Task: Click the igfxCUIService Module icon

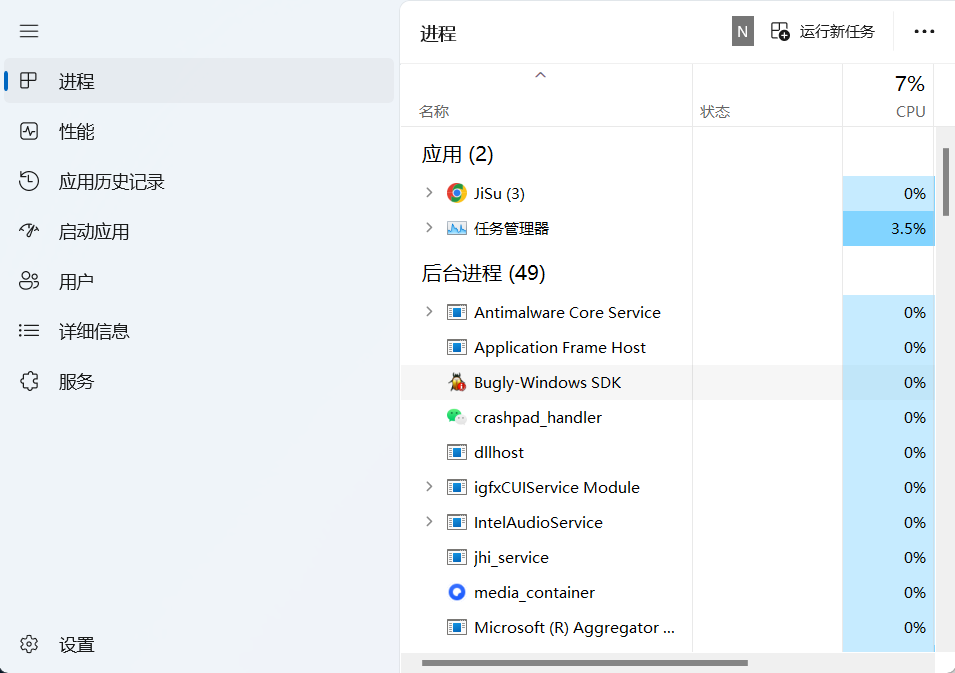Action: (x=456, y=487)
